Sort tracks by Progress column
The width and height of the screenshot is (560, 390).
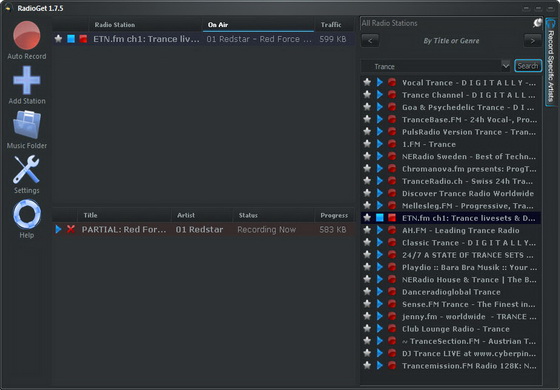(334, 215)
